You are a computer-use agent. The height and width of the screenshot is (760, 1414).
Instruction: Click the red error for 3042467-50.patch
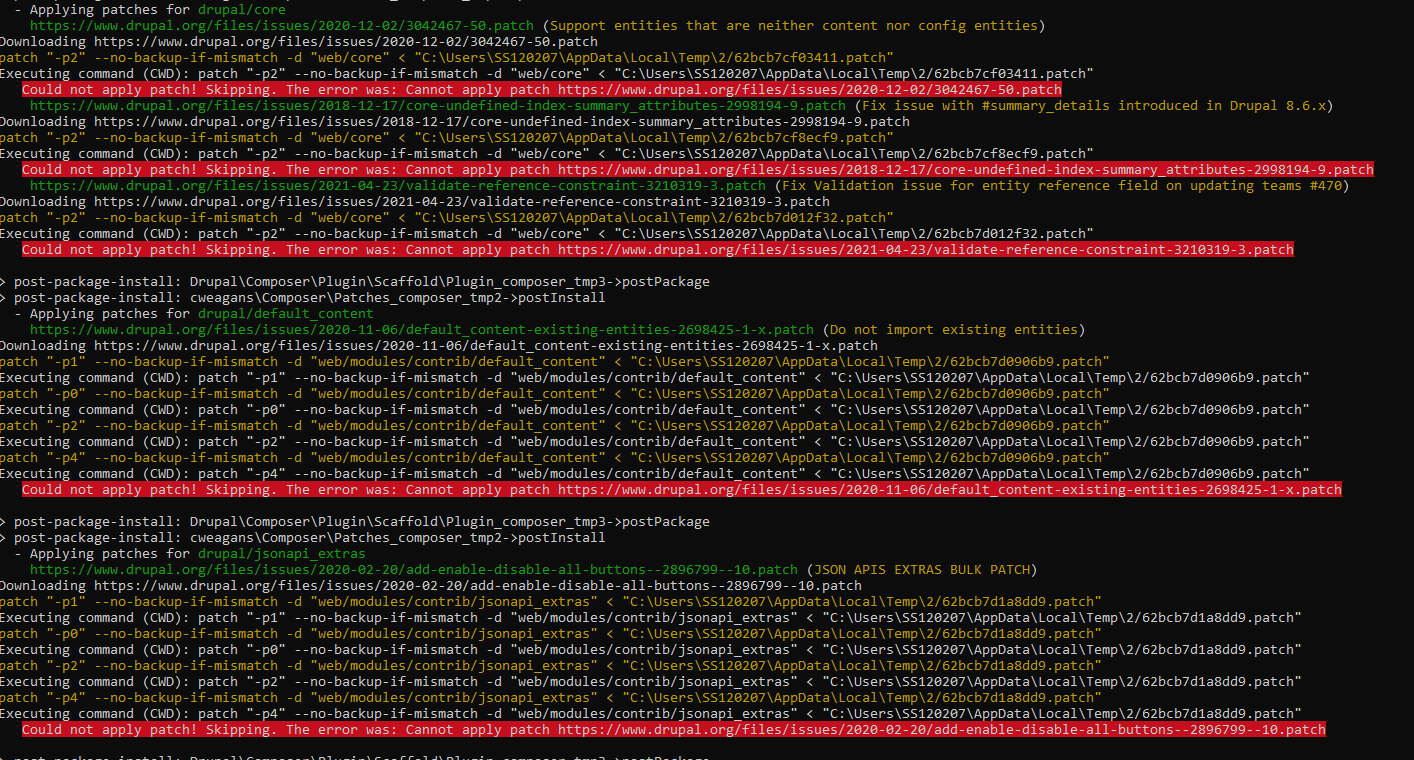[x=542, y=89]
